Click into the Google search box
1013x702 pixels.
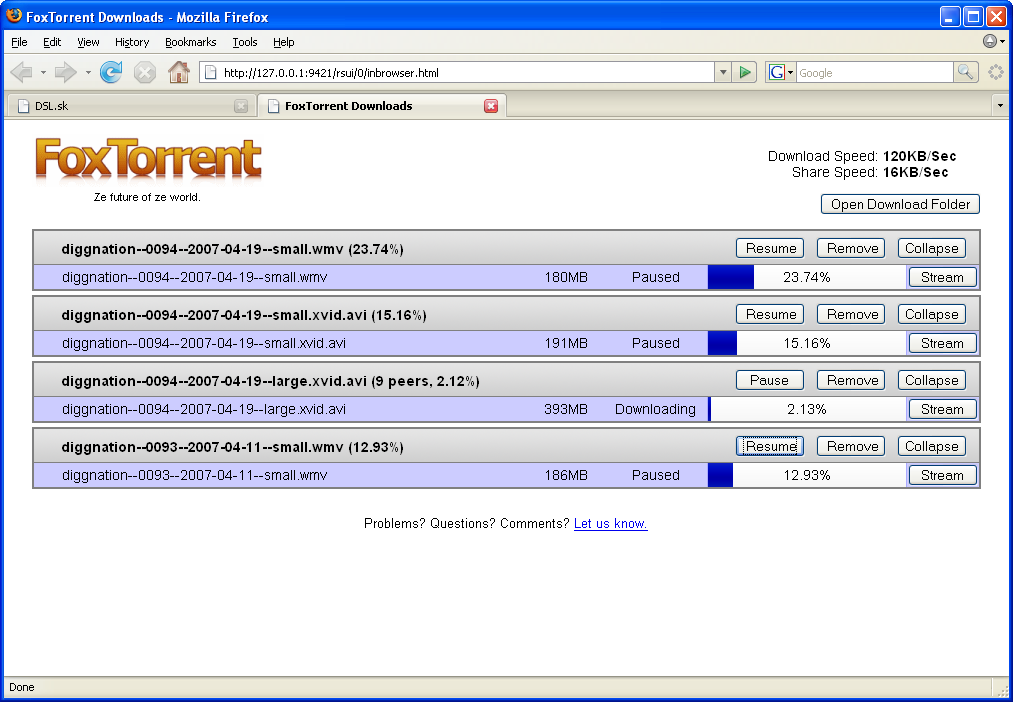point(875,72)
